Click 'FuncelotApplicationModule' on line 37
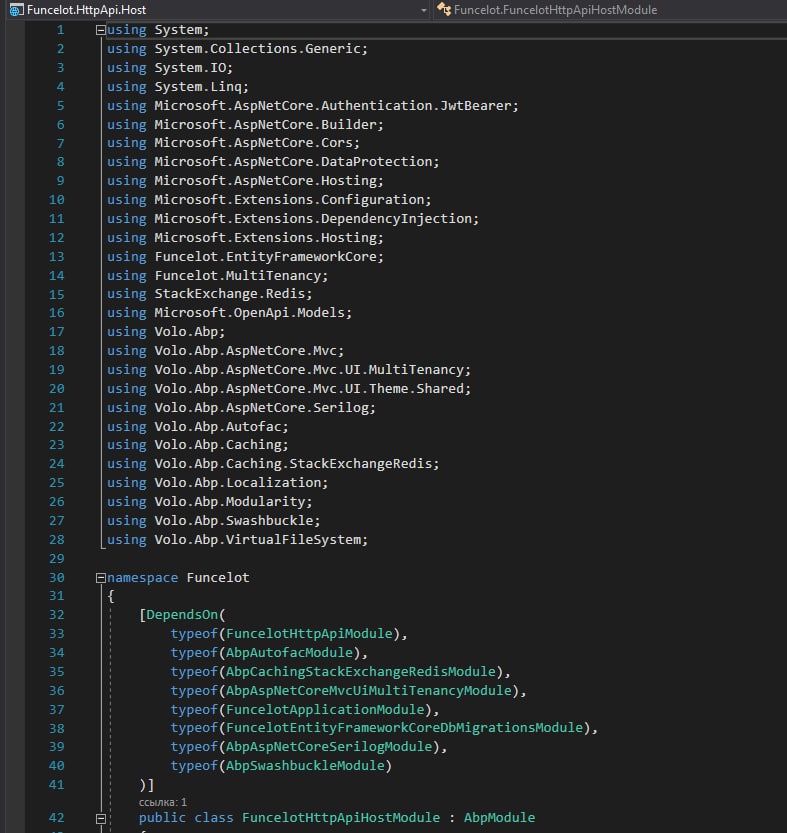 point(325,710)
